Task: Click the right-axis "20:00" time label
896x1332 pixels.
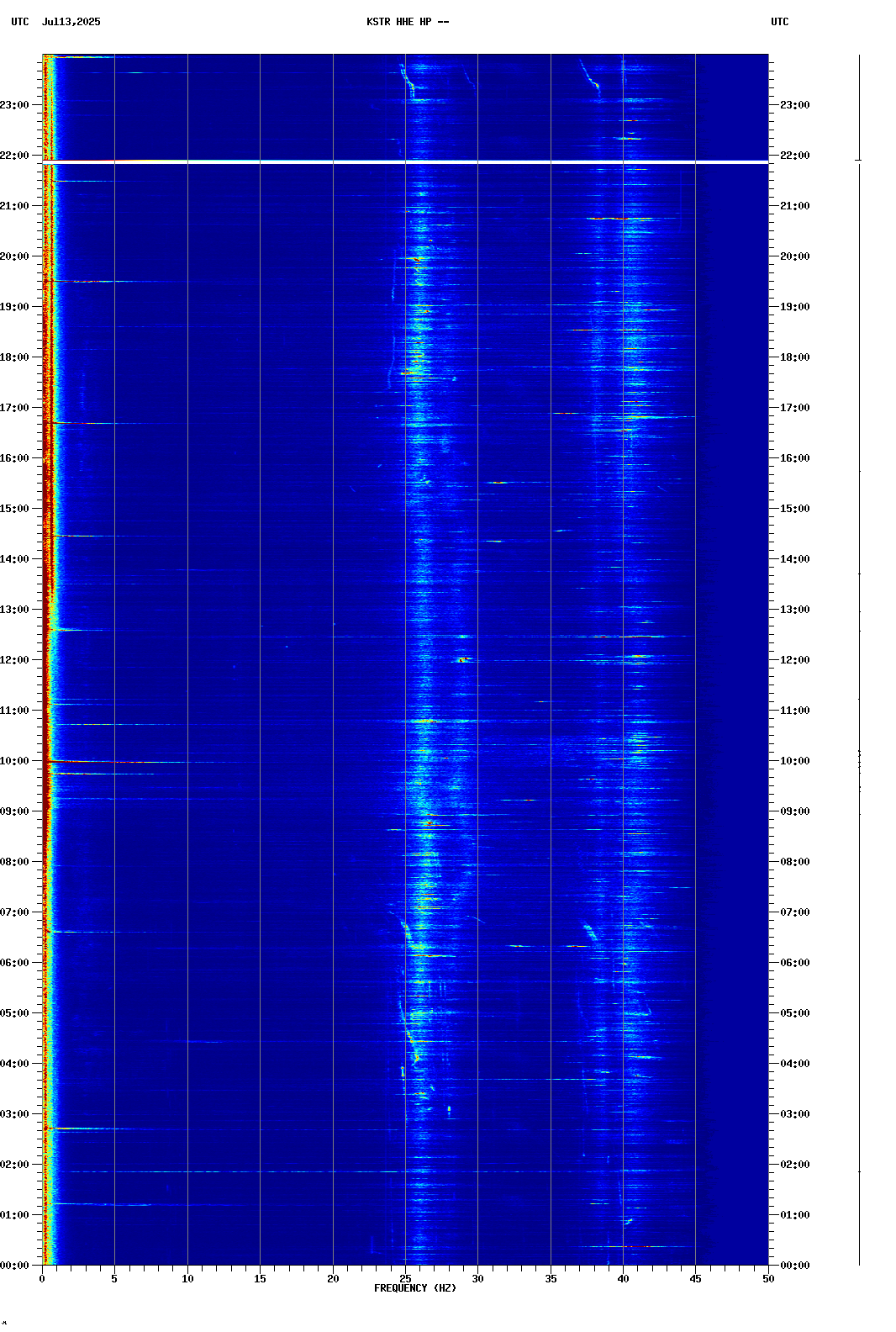Action: [795, 256]
